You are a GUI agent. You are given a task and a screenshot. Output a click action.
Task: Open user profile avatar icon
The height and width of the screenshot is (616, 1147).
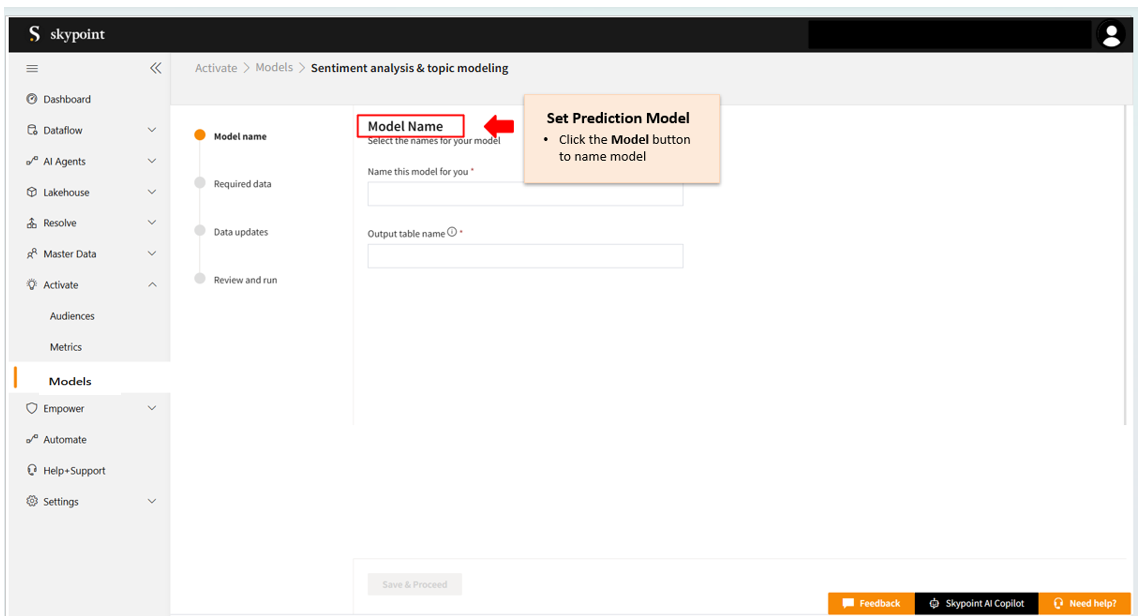[x=1110, y=35]
